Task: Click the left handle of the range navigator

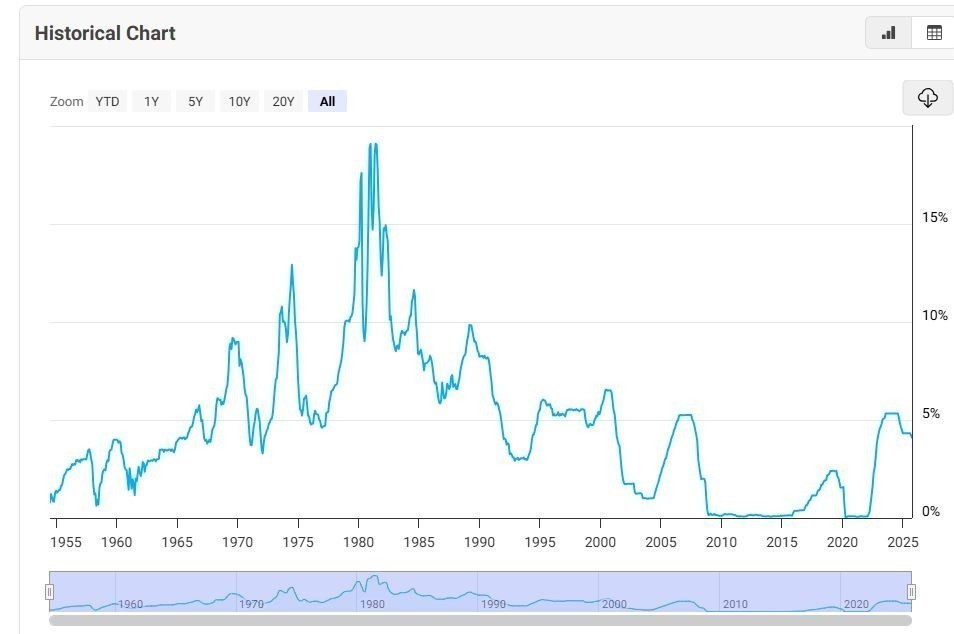Action: (x=49, y=592)
